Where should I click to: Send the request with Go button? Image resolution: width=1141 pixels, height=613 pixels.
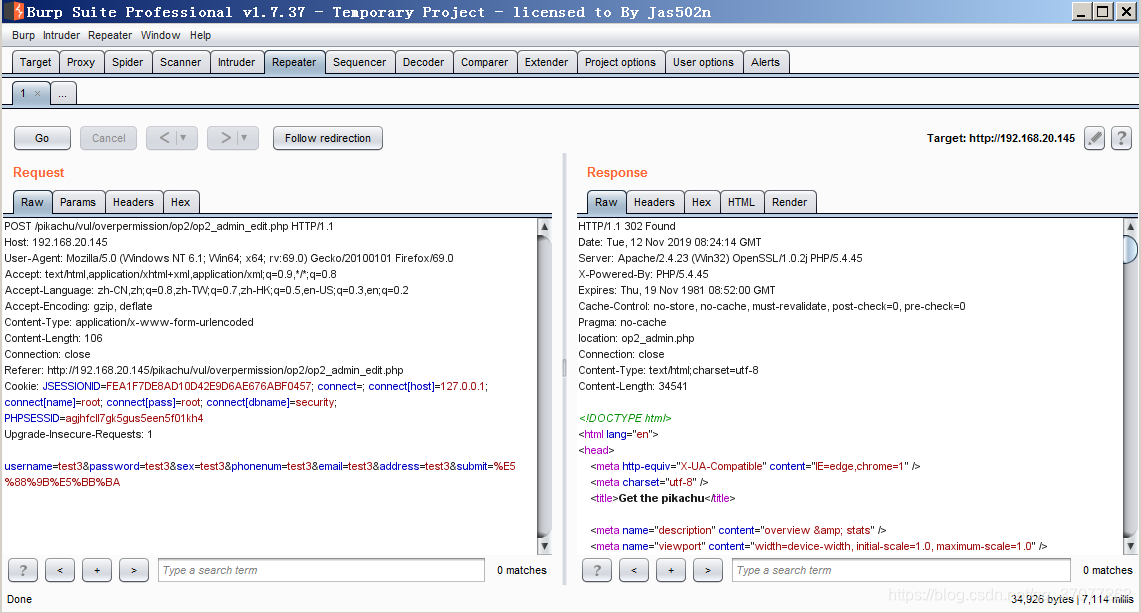click(42, 138)
